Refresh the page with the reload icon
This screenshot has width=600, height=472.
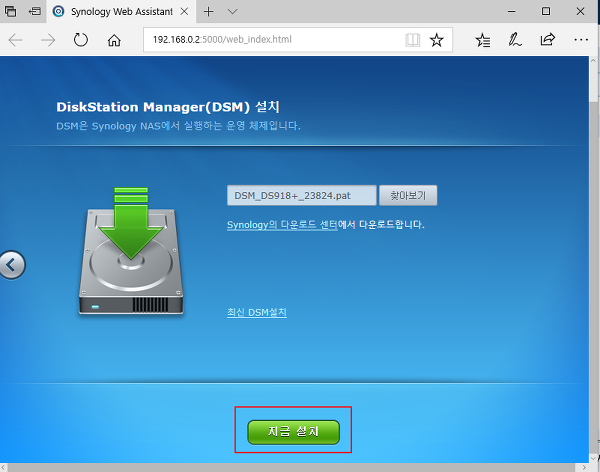(x=81, y=40)
